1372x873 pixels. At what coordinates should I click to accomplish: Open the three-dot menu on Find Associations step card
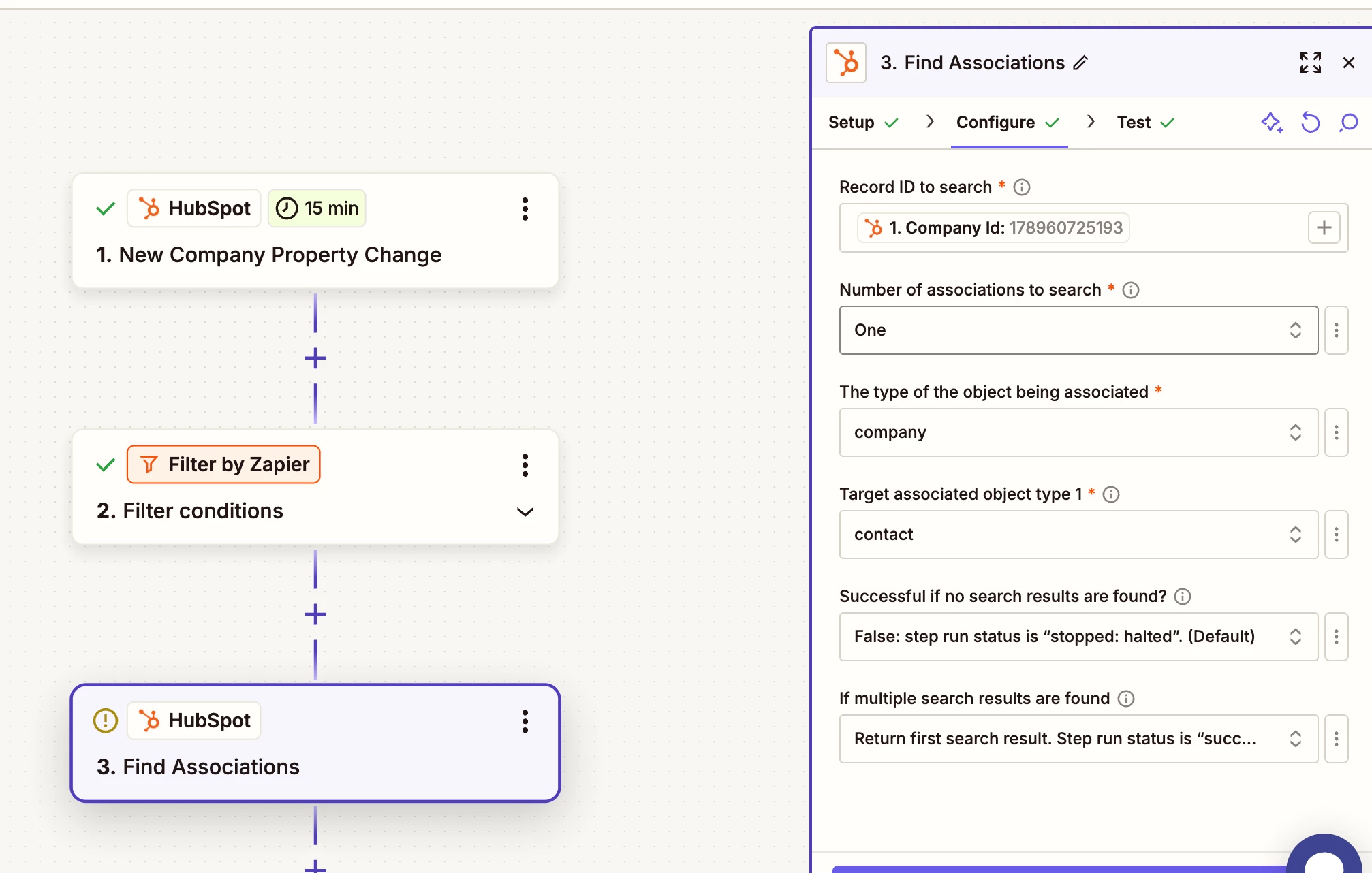click(525, 721)
